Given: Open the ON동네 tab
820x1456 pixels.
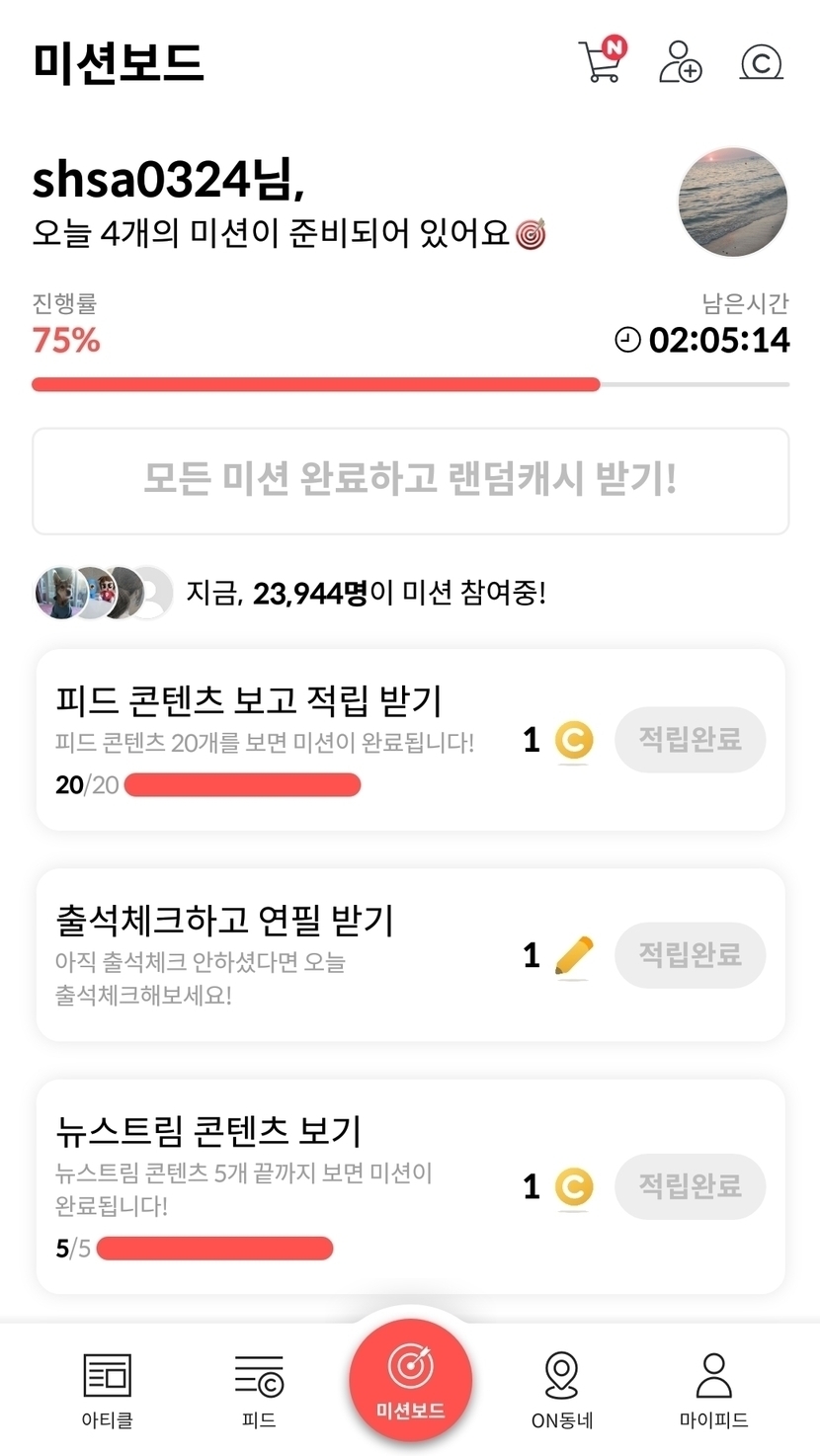Looking at the screenshot, I should click(x=561, y=1389).
